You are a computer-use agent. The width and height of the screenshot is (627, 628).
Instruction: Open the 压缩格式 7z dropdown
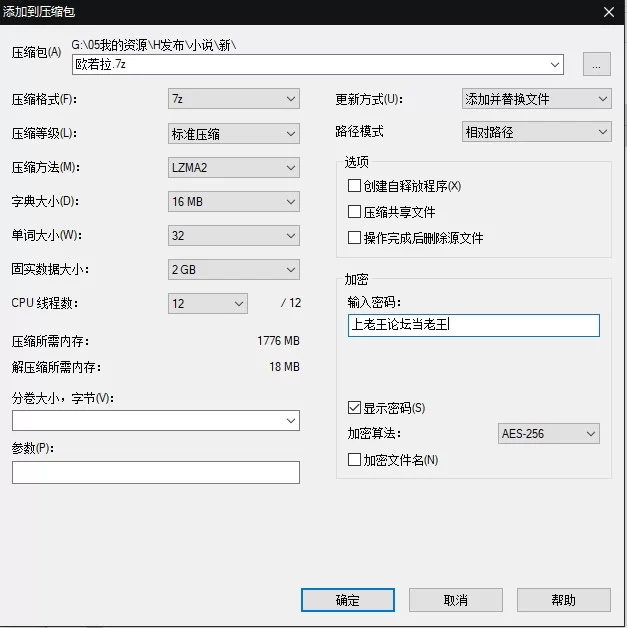coord(234,99)
